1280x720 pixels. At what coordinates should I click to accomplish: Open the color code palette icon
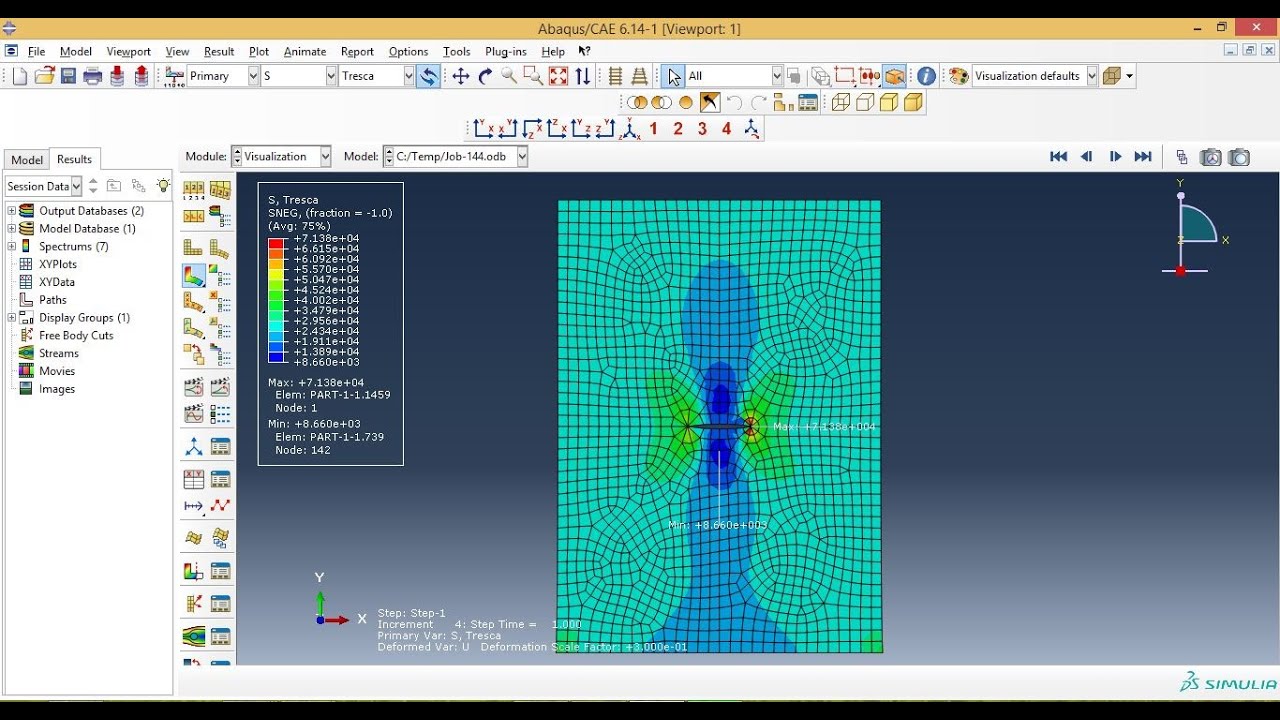click(x=958, y=76)
